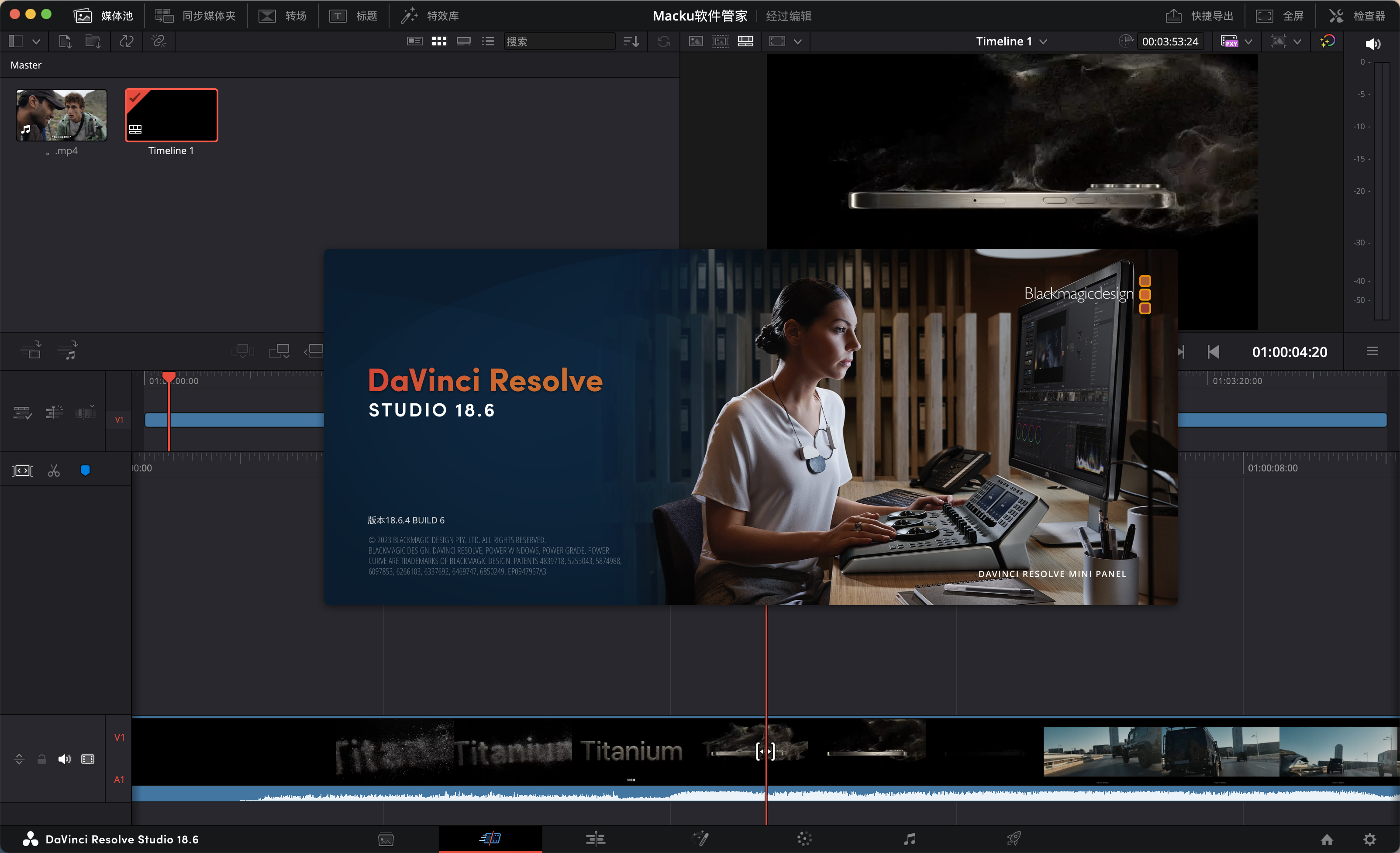1400x853 pixels.
Task: Toggle the track lock icon
Action: [41, 759]
